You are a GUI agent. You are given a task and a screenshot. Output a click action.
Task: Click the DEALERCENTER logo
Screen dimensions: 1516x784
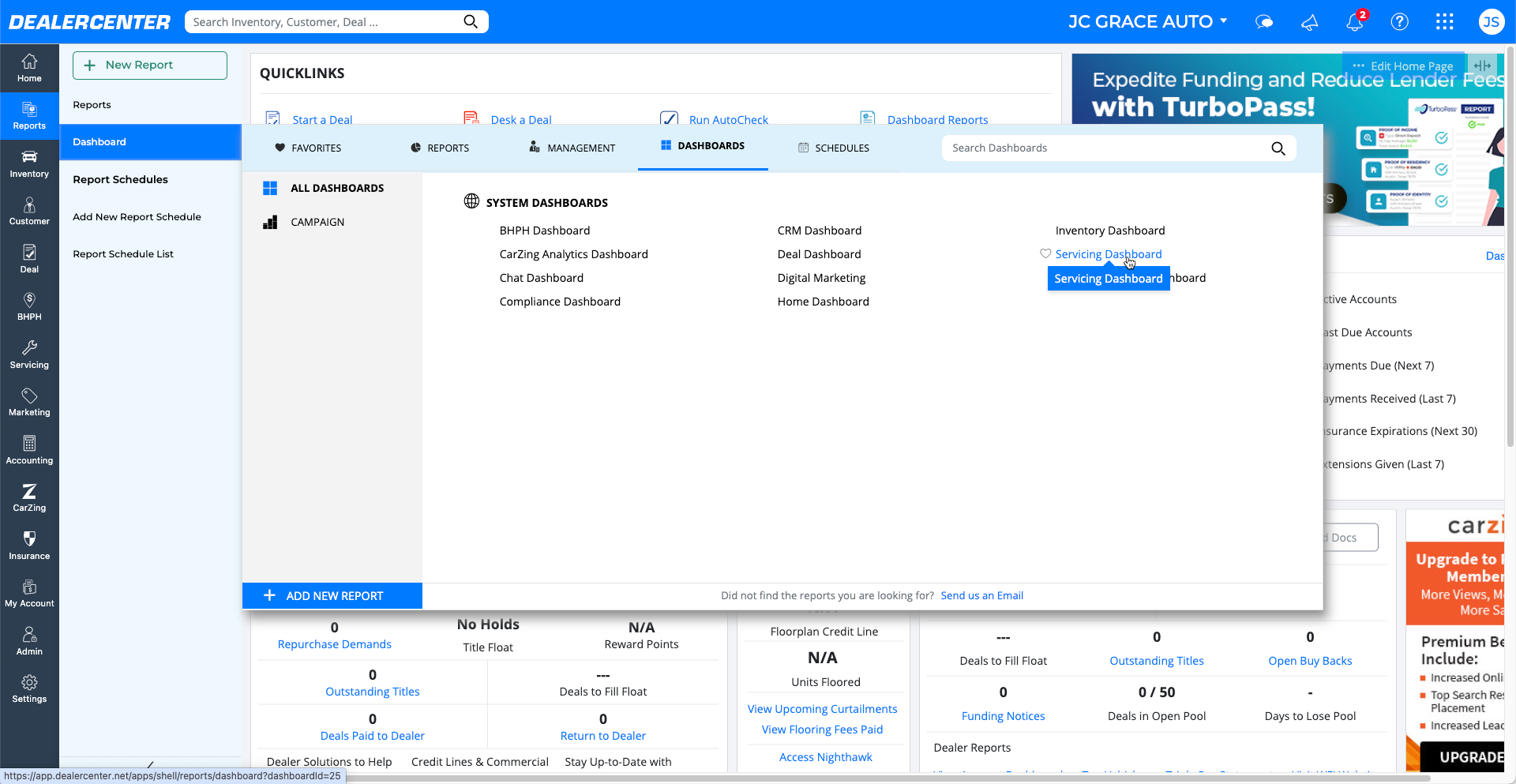[89, 22]
